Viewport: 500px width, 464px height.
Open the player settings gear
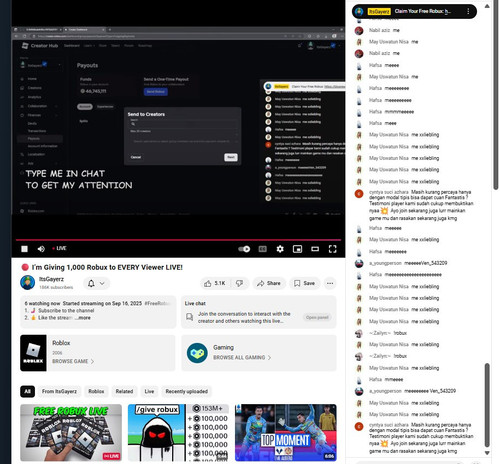click(280, 249)
